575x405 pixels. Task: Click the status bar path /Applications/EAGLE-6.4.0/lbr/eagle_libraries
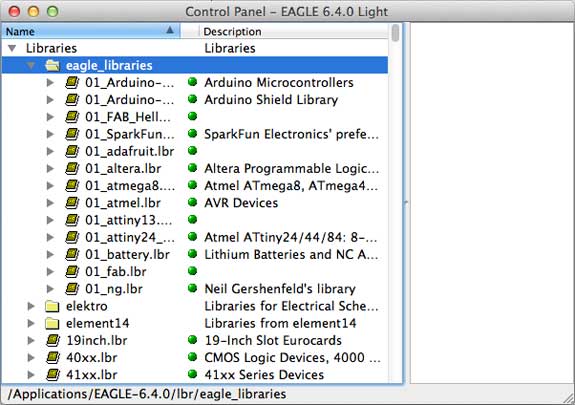coord(147,394)
